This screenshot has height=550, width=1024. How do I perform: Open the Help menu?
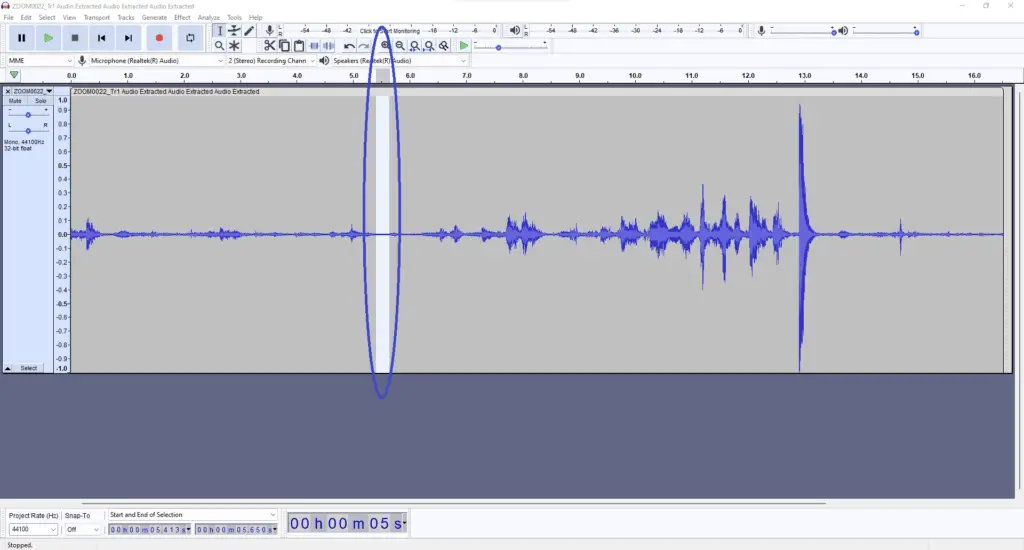pyautogui.click(x=255, y=18)
